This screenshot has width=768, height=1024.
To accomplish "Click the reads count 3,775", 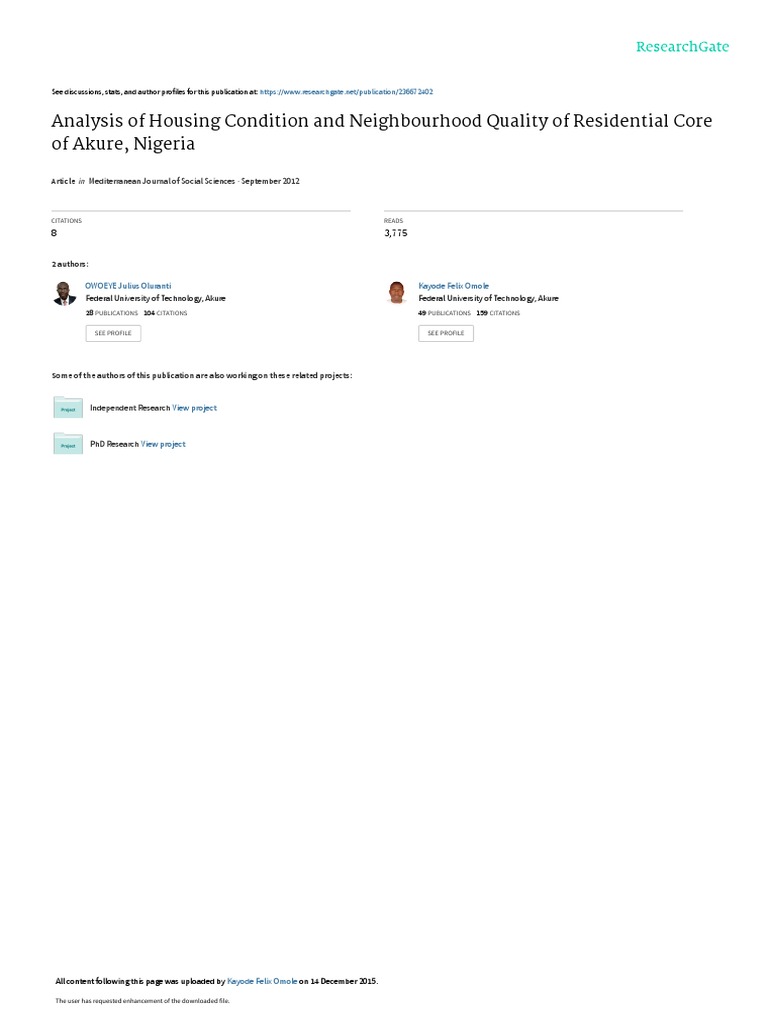I will coord(395,233).
